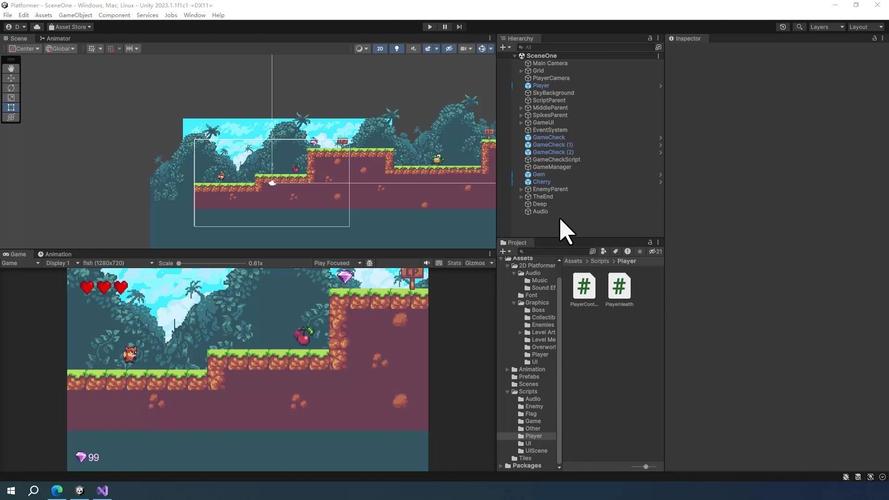
Task: Select the Scene tab
Action: pos(15,39)
